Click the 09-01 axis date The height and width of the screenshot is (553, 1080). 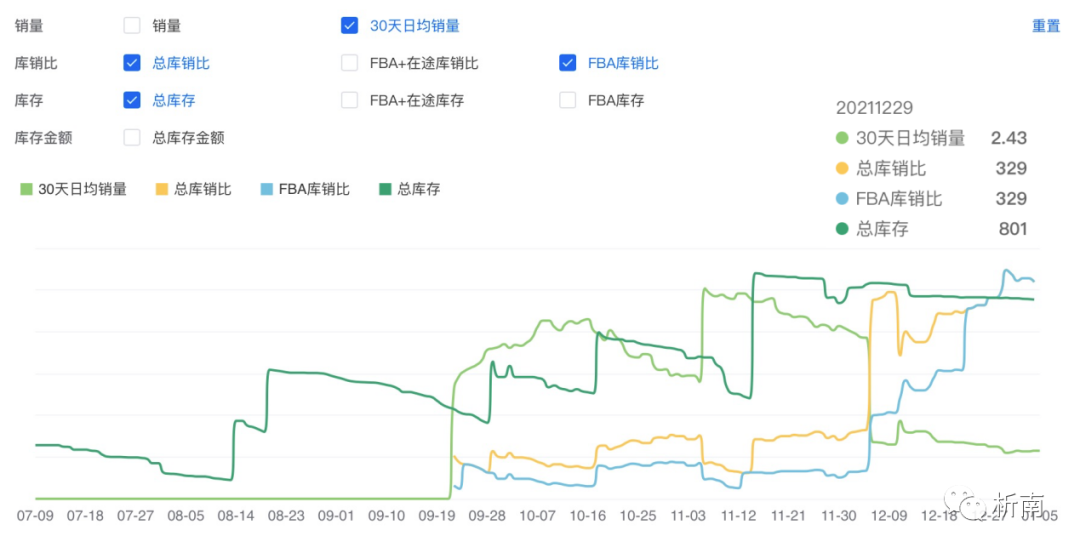336,516
